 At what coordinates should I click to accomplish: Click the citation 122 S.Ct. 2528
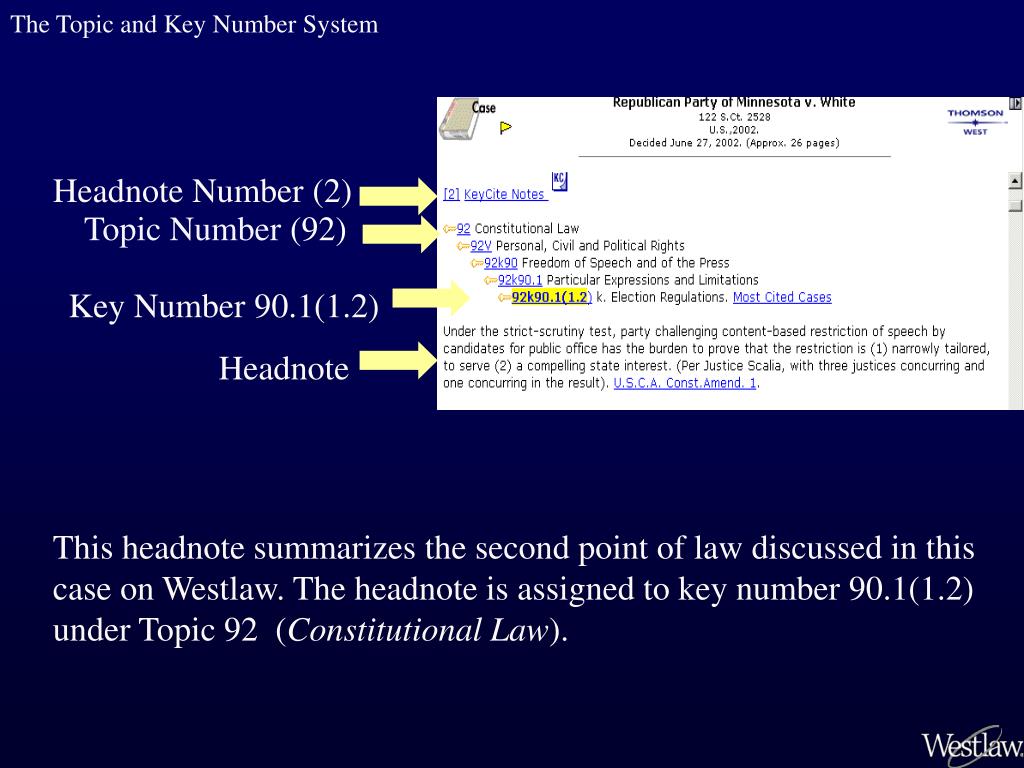pos(734,117)
